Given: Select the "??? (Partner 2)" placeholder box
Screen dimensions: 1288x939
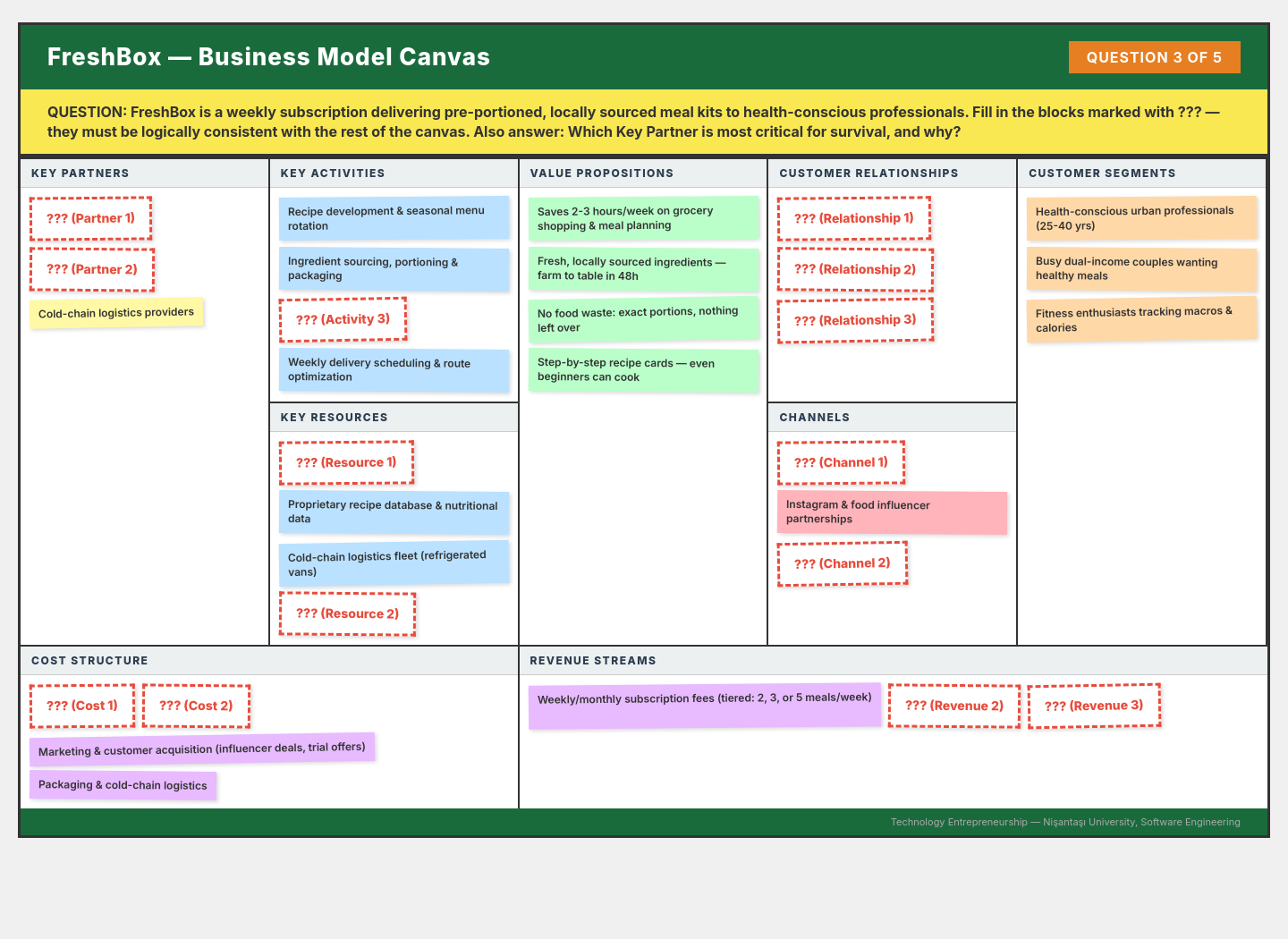Looking at the screenshot, I should click(x=92, y=269).
